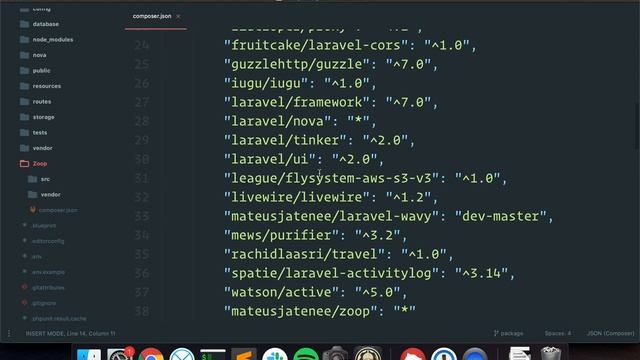Switch to the composer.json tab
The image size is (640, 360).
pos(152,16)
